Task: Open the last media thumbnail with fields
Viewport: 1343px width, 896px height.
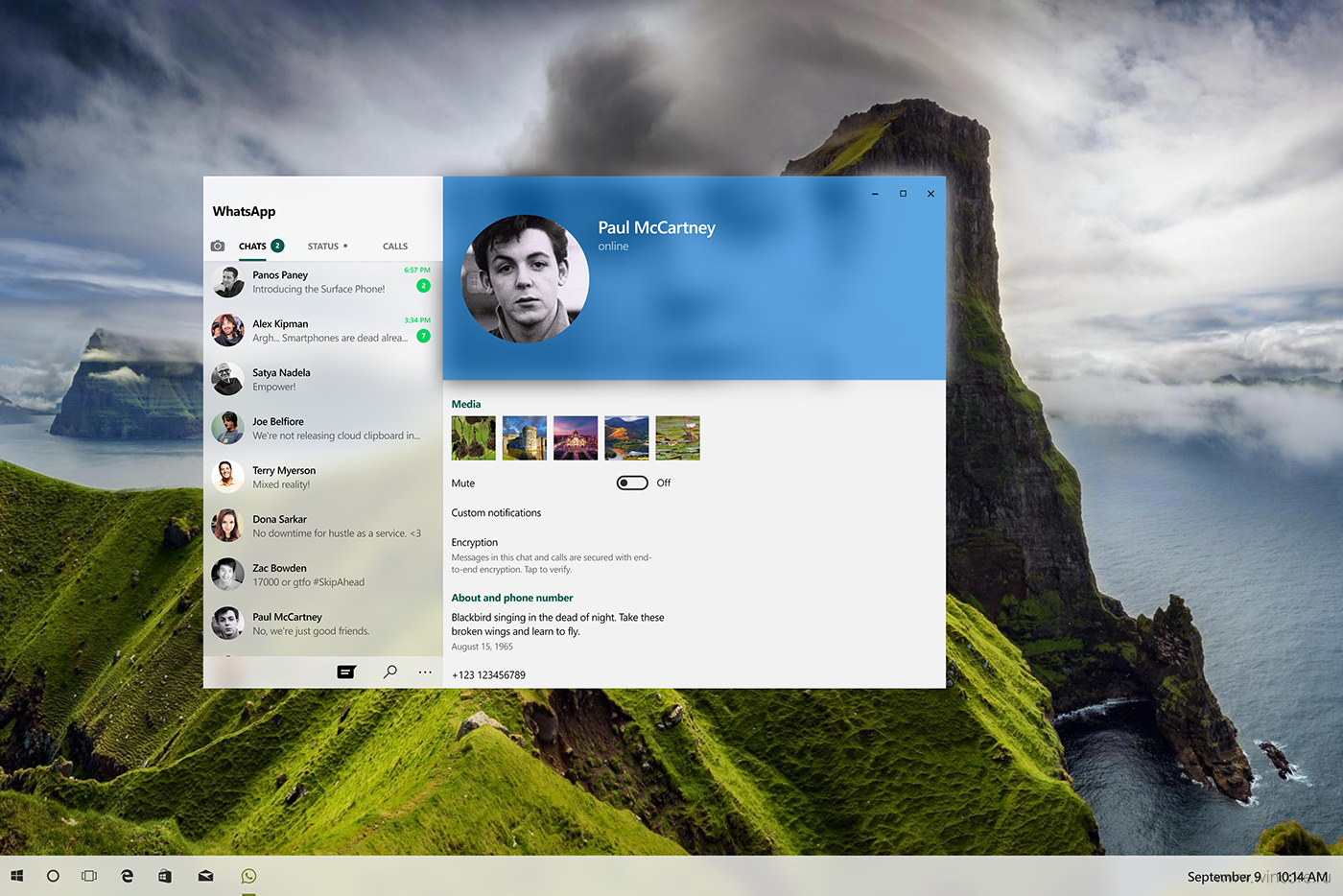Action: 678,438
